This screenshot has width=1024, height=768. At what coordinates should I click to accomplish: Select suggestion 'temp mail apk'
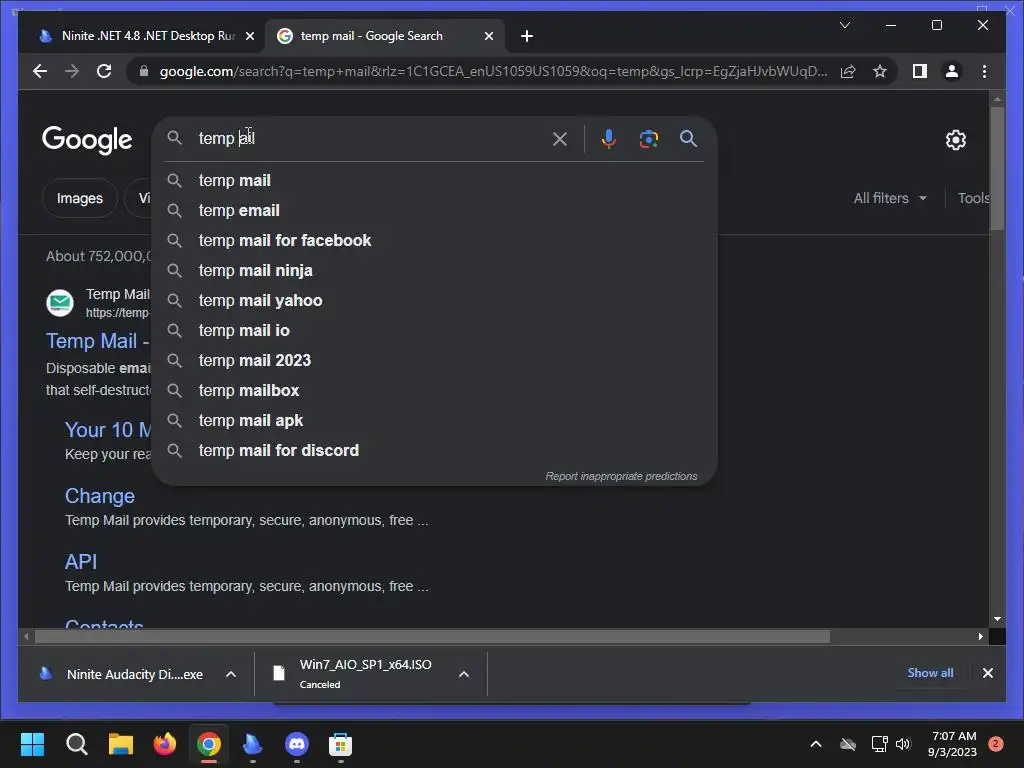tap(434, 421)
